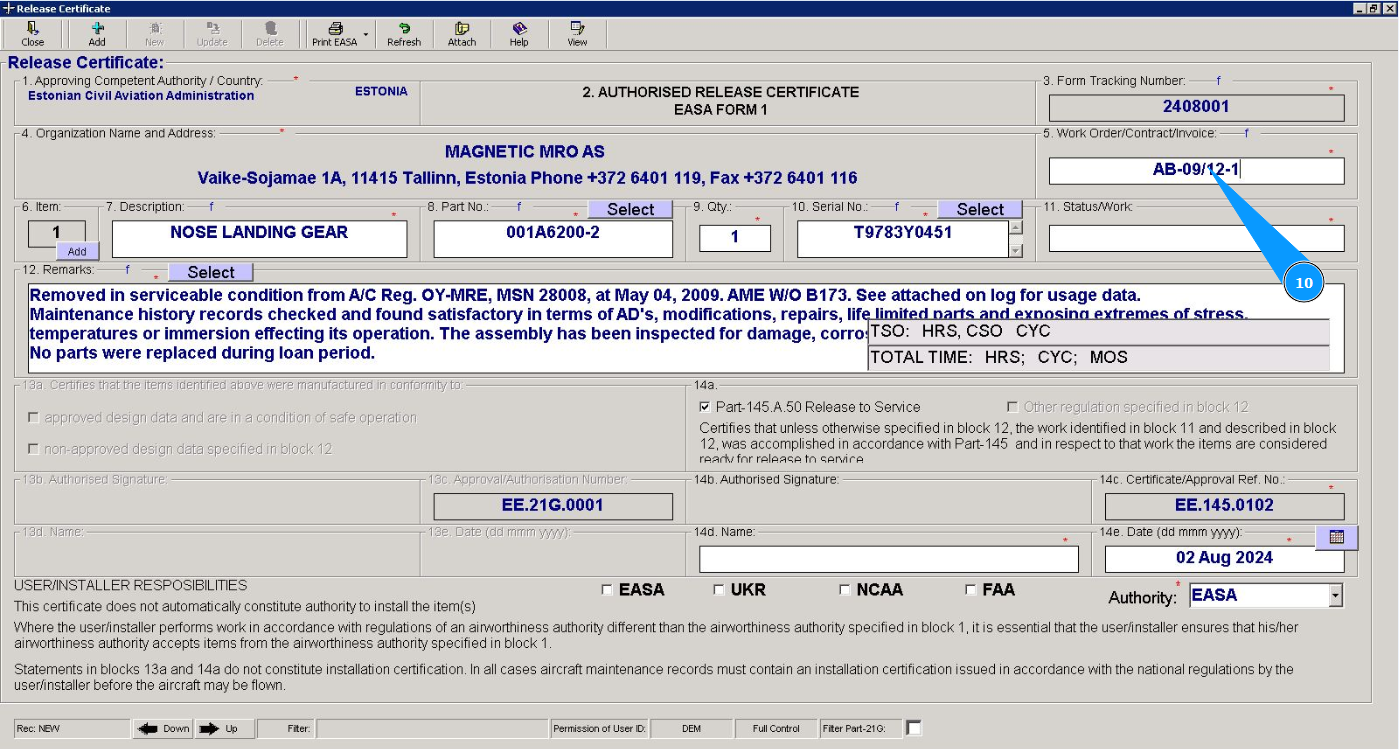Screen dimensions: 1399x749
Task: Click the Add record toolbar icon
Action: [97, 33]
